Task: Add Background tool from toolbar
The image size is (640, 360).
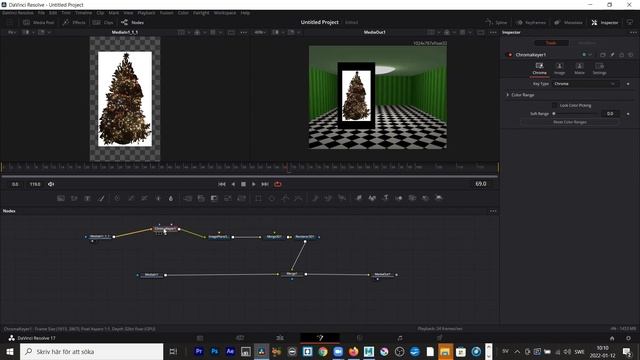Action: coord(61,198)
